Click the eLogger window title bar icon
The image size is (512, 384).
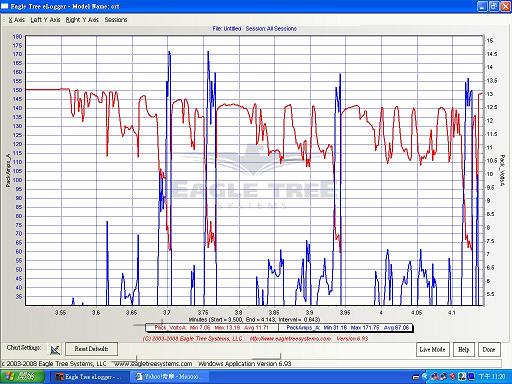coord(5,6)
